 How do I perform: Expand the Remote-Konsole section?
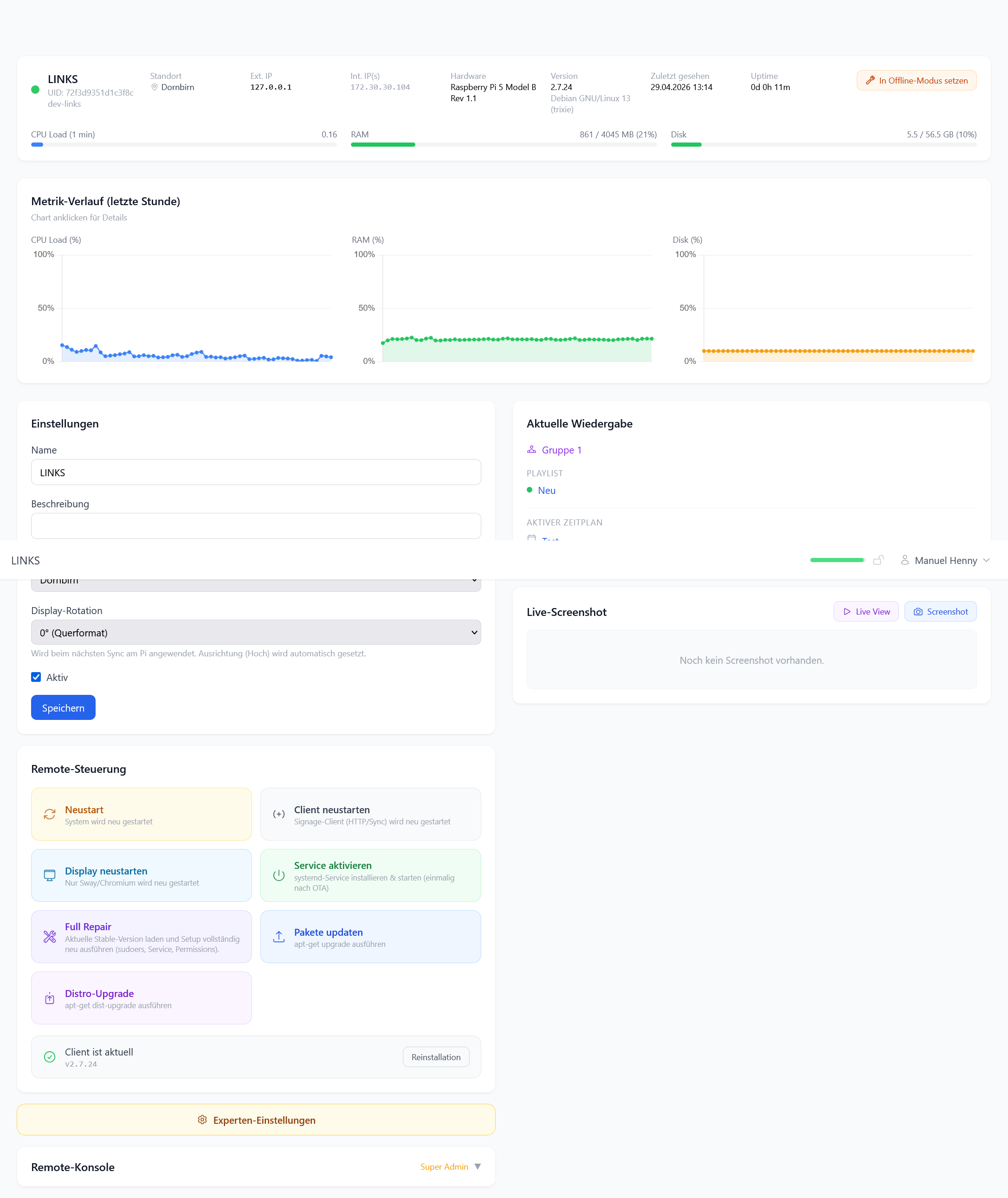477,1166
